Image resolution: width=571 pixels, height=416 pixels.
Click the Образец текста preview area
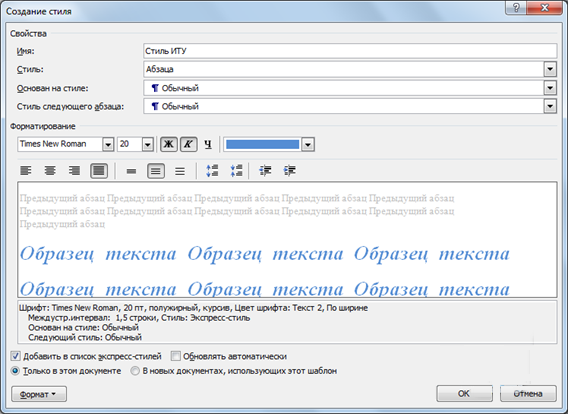click(x=287, y=240)
